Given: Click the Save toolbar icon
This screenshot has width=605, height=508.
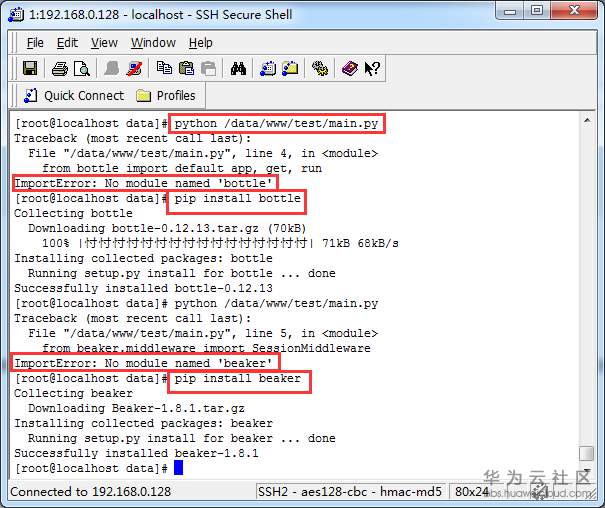Looking at the screenshot, I should coord(30,69).
